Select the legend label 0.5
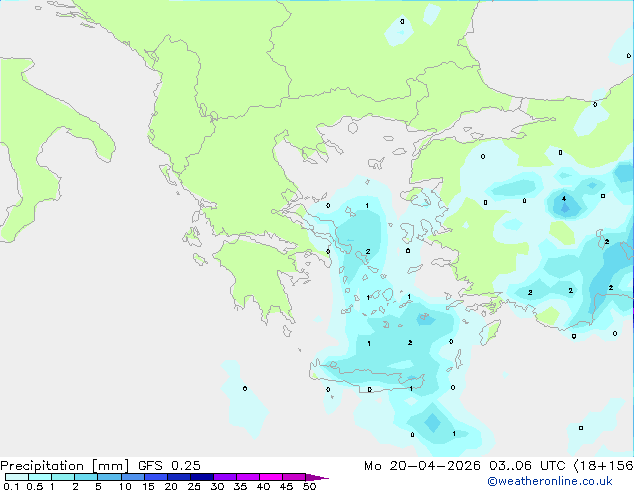Image resolution: width=634 pixels, height=490 pixels. pos(35,486)
